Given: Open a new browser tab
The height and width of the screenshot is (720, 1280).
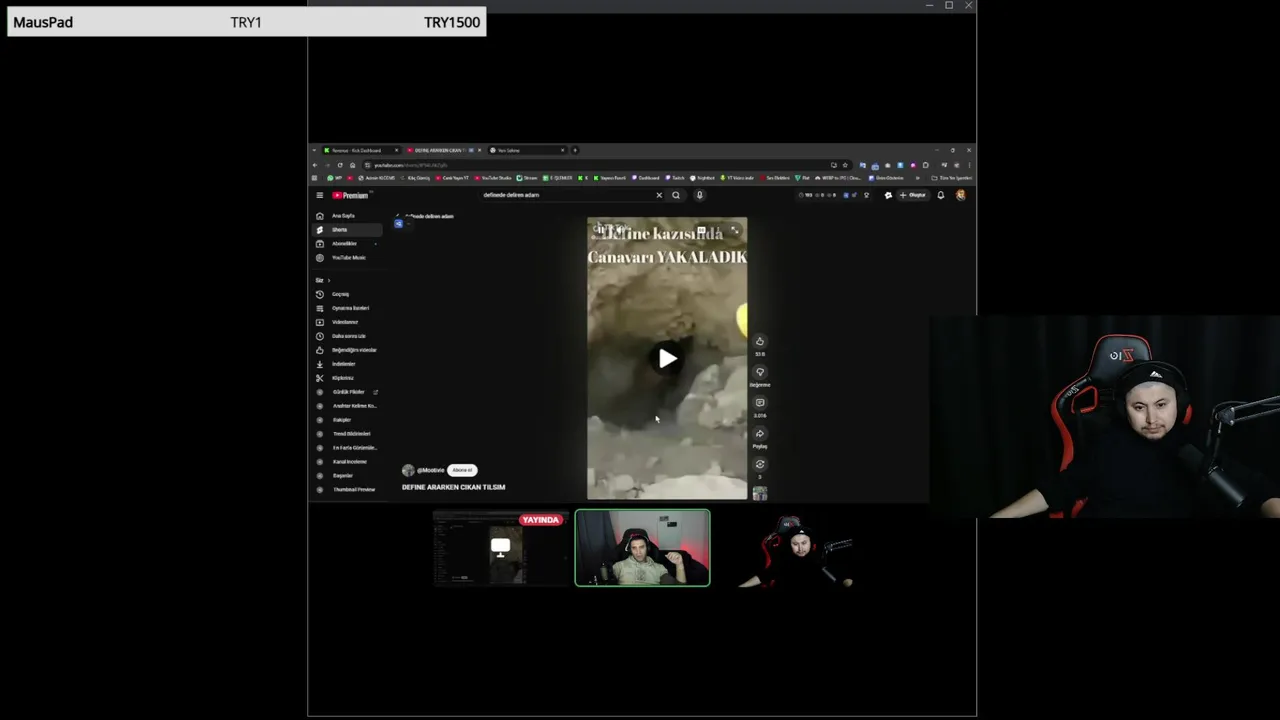Looking at the screenshot, I should point(575,150).
